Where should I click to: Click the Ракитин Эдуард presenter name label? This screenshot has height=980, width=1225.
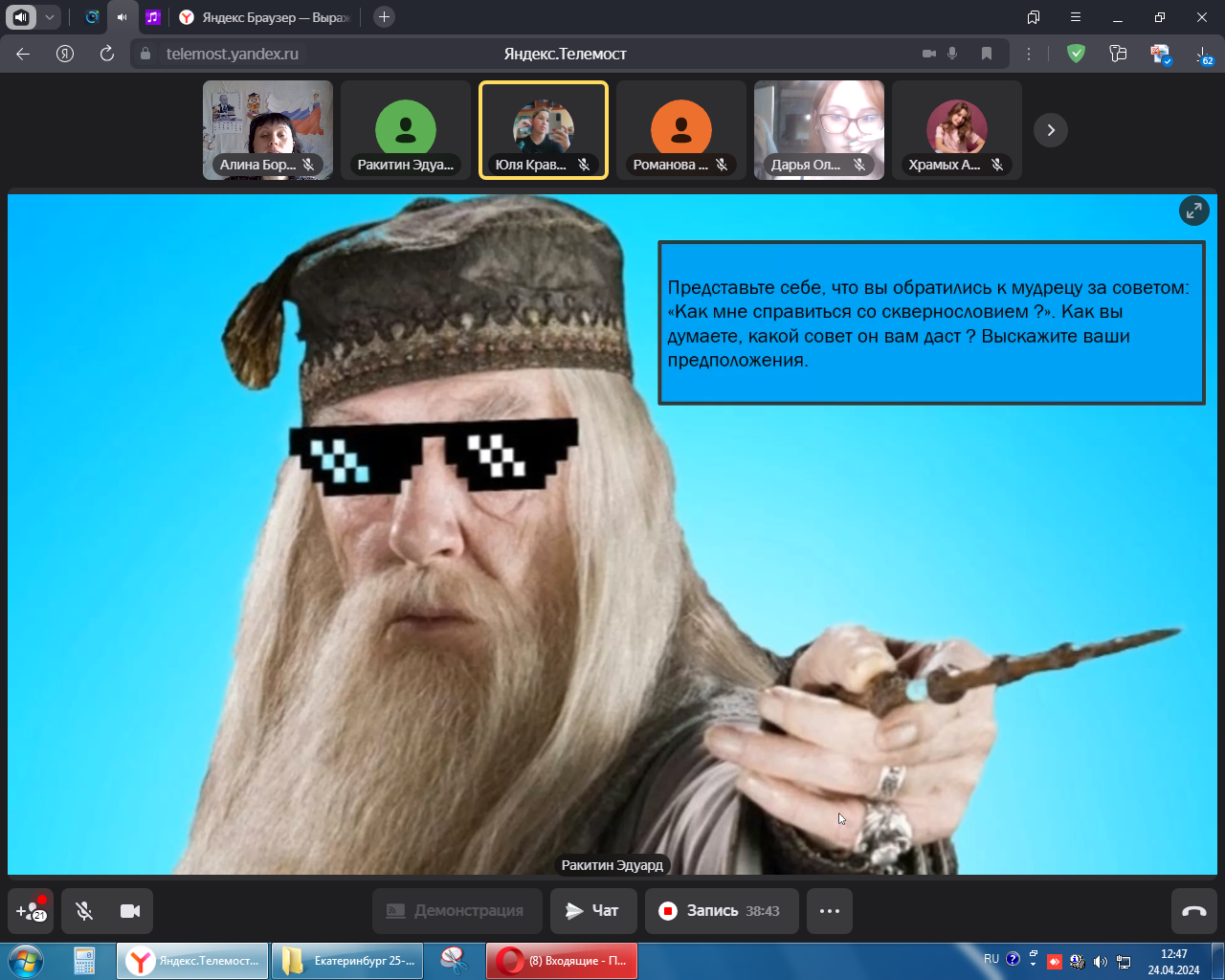pos(612,865)
